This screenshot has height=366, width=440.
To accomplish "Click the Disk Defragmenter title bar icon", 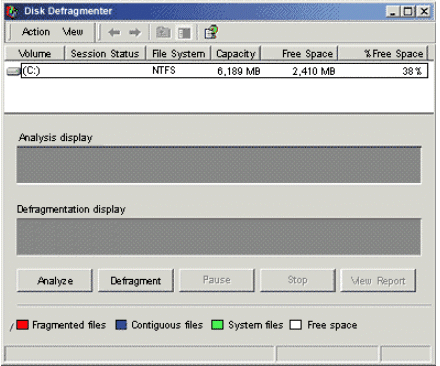I will [12, 11].
